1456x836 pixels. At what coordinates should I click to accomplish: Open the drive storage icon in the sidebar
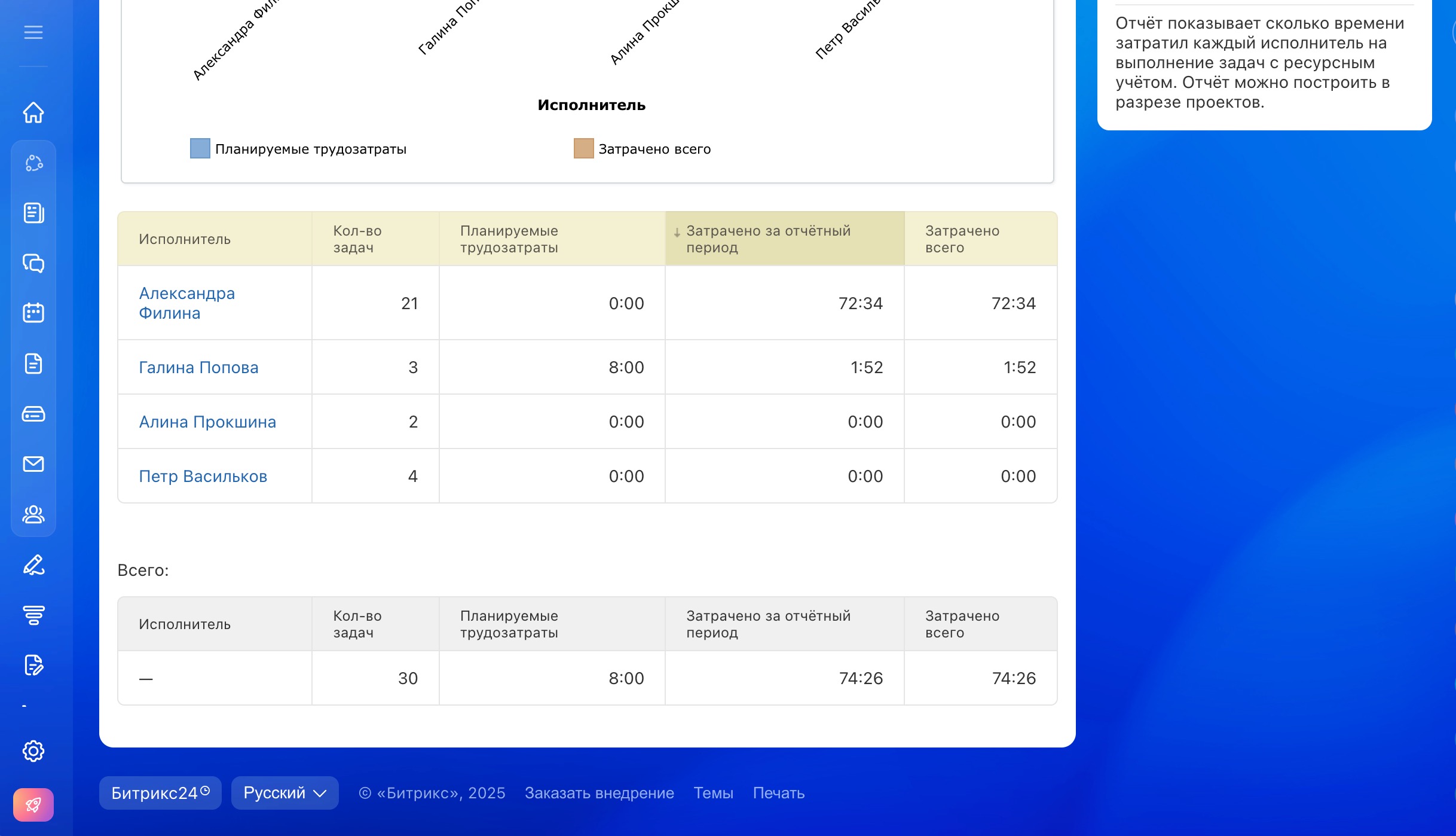pos(33,414)
